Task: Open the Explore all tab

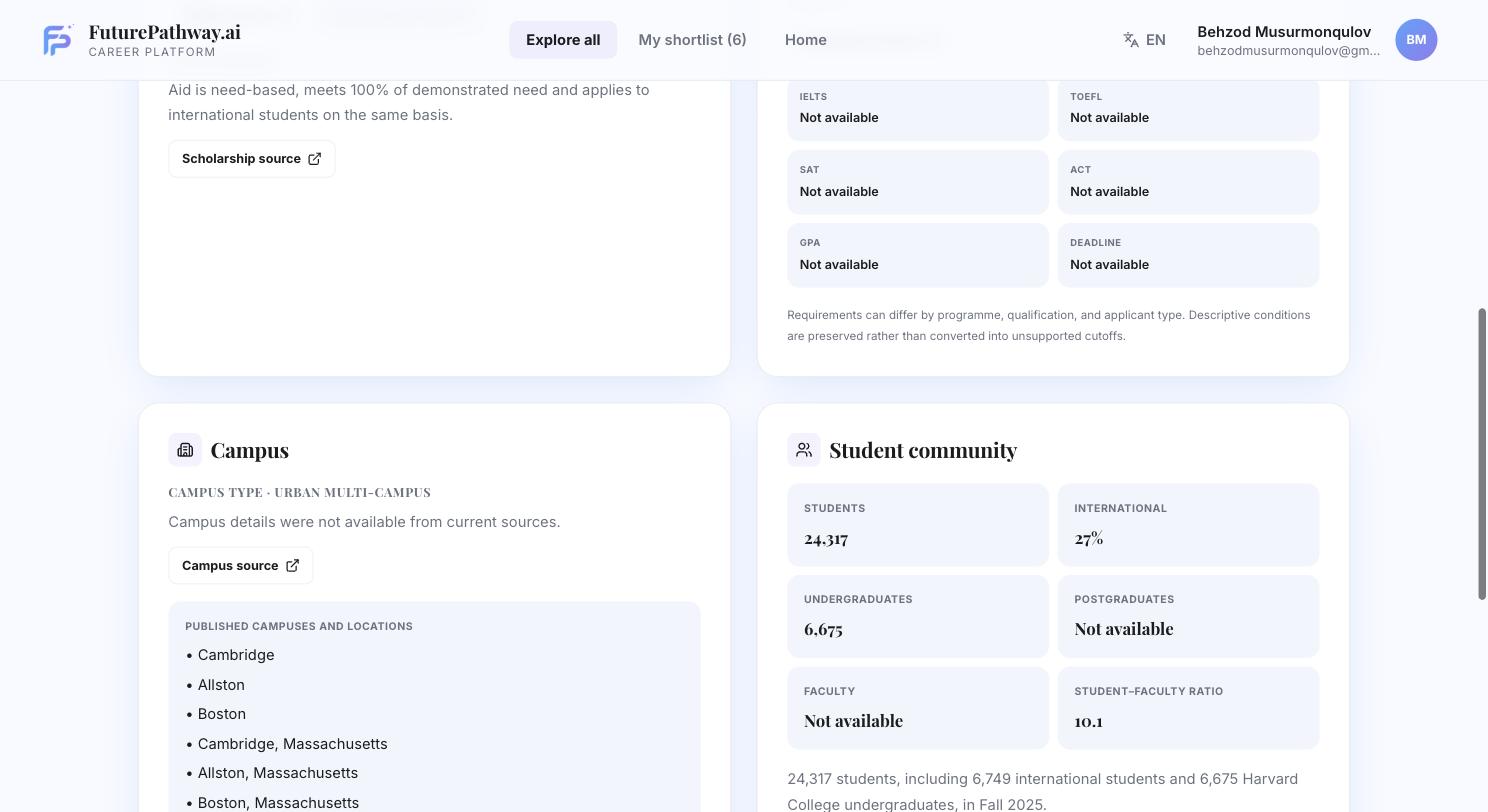Action: click(563, 40)
